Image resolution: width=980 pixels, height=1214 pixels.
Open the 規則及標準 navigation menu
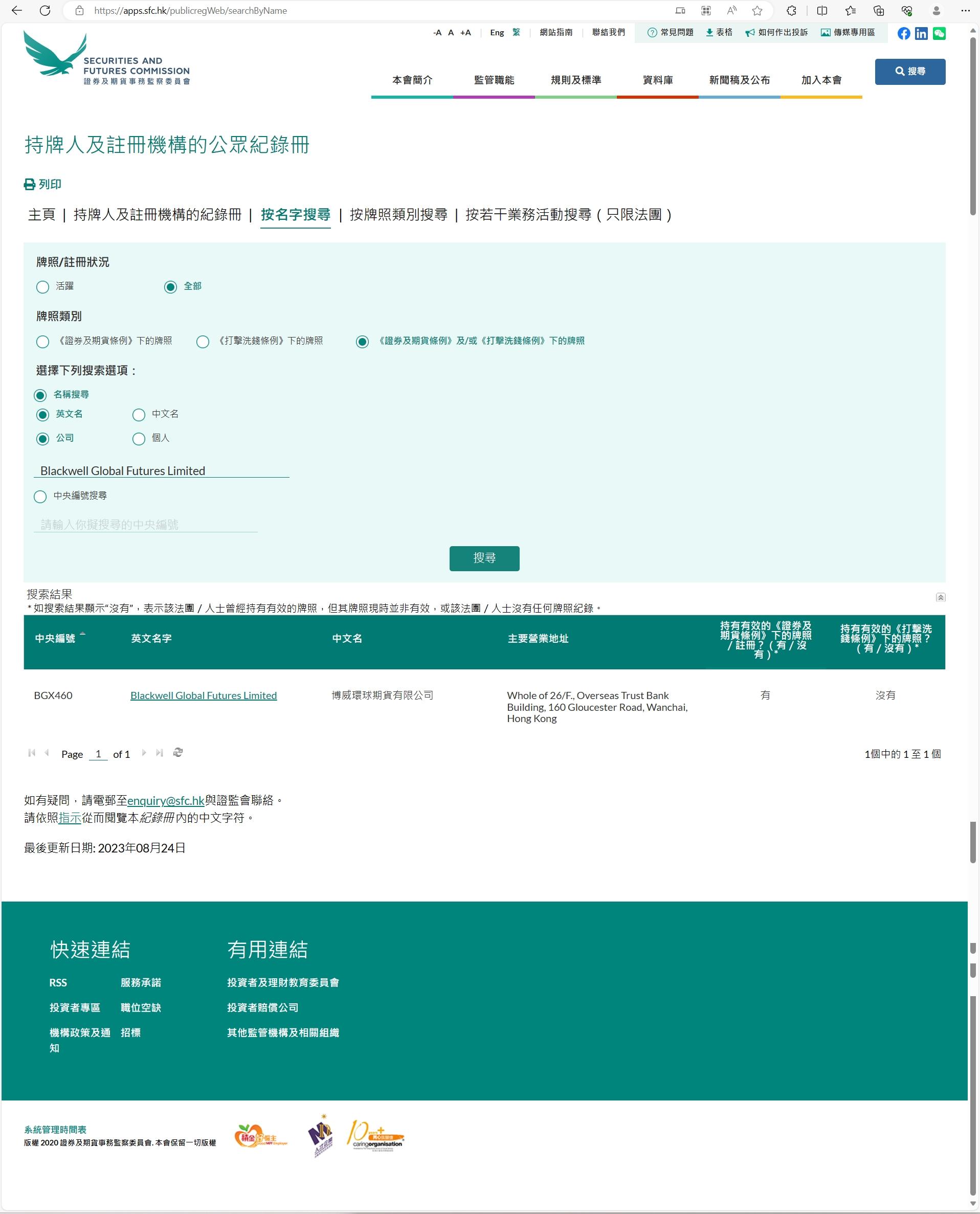[x=576, y=80]
